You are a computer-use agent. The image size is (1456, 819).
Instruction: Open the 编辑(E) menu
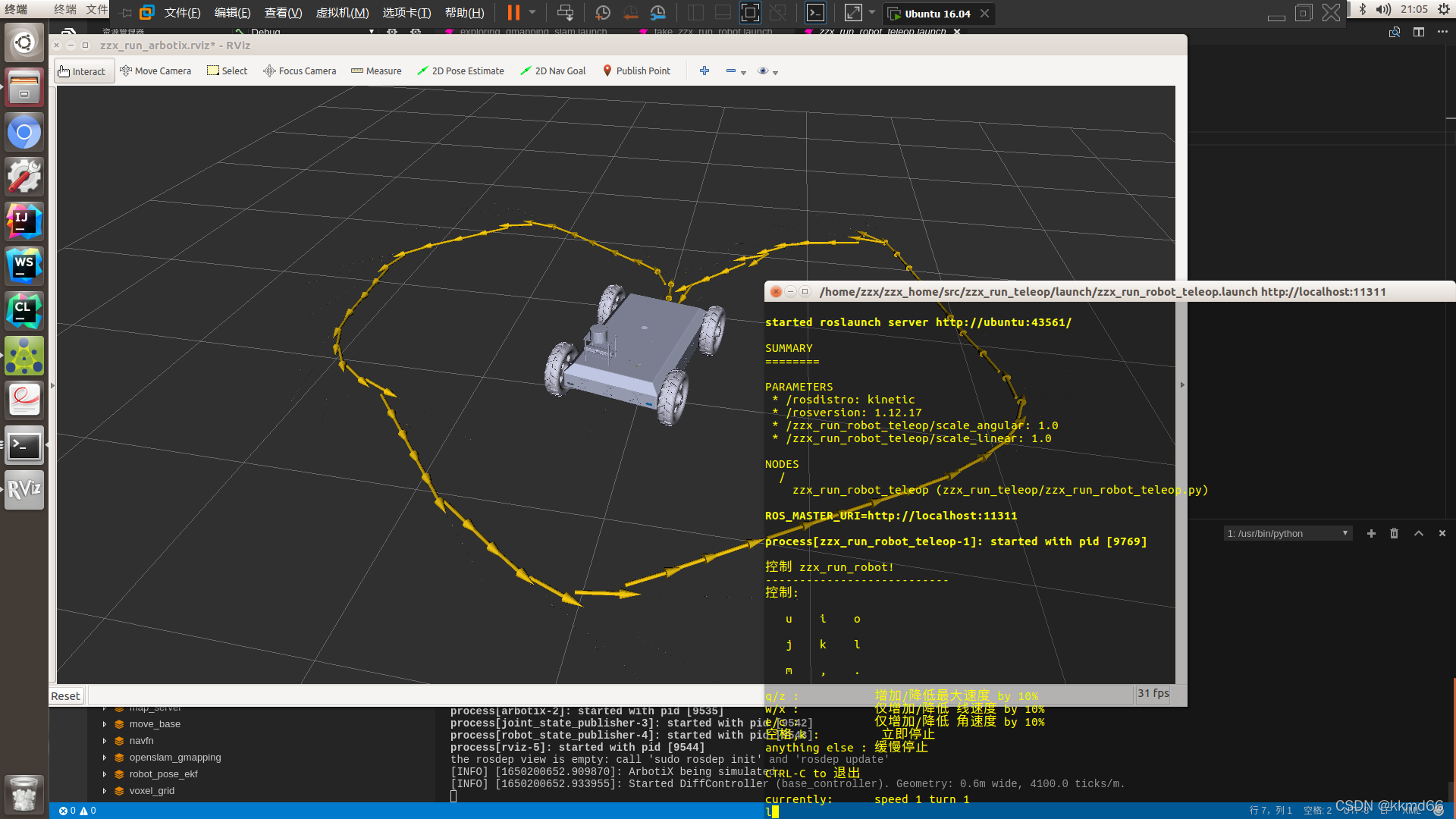click(x=232, y=13)
